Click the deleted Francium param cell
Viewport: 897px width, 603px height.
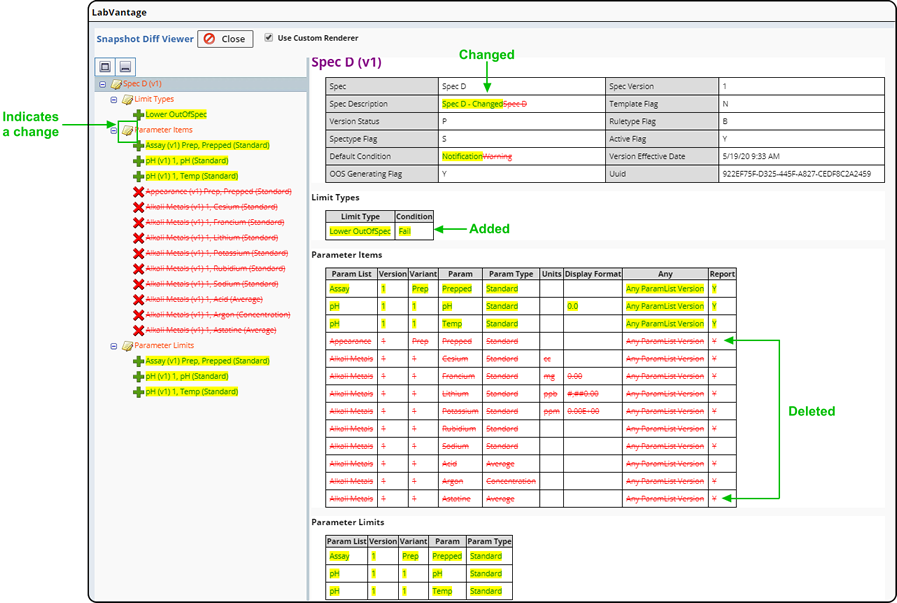(x=460, y=376)
